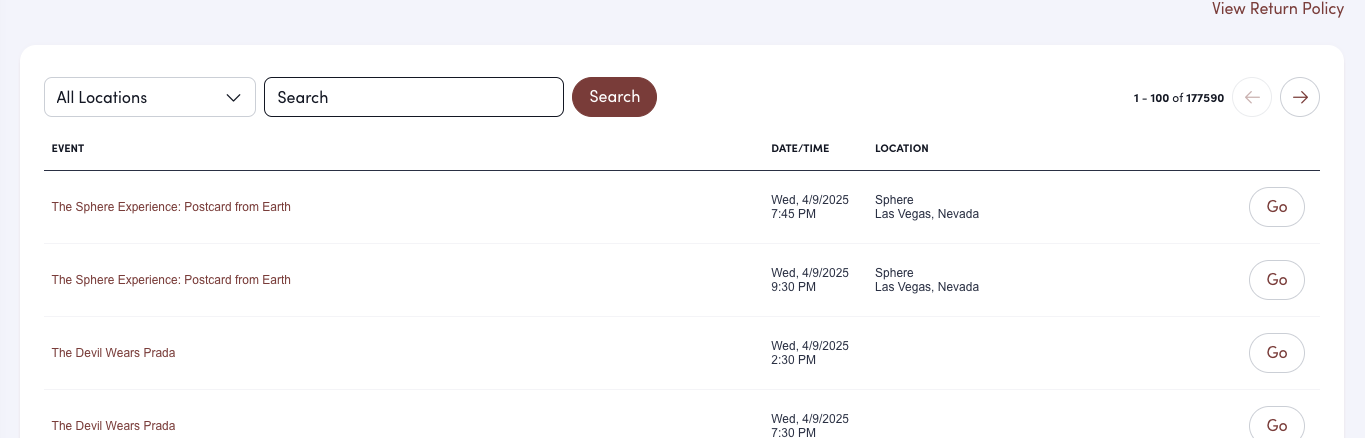Click the previous page arrow button
This screenshot has width=1365, height=438.
1252,97
